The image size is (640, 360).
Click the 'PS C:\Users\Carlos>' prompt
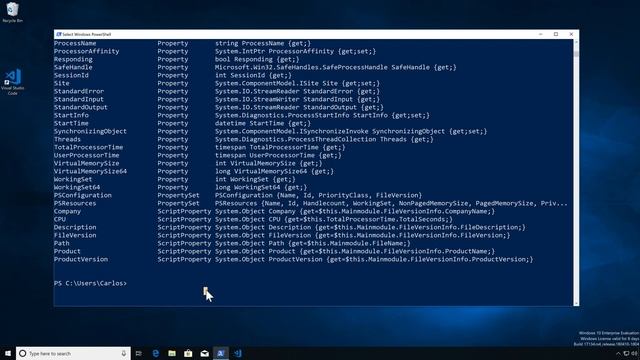tap(90, 283)
